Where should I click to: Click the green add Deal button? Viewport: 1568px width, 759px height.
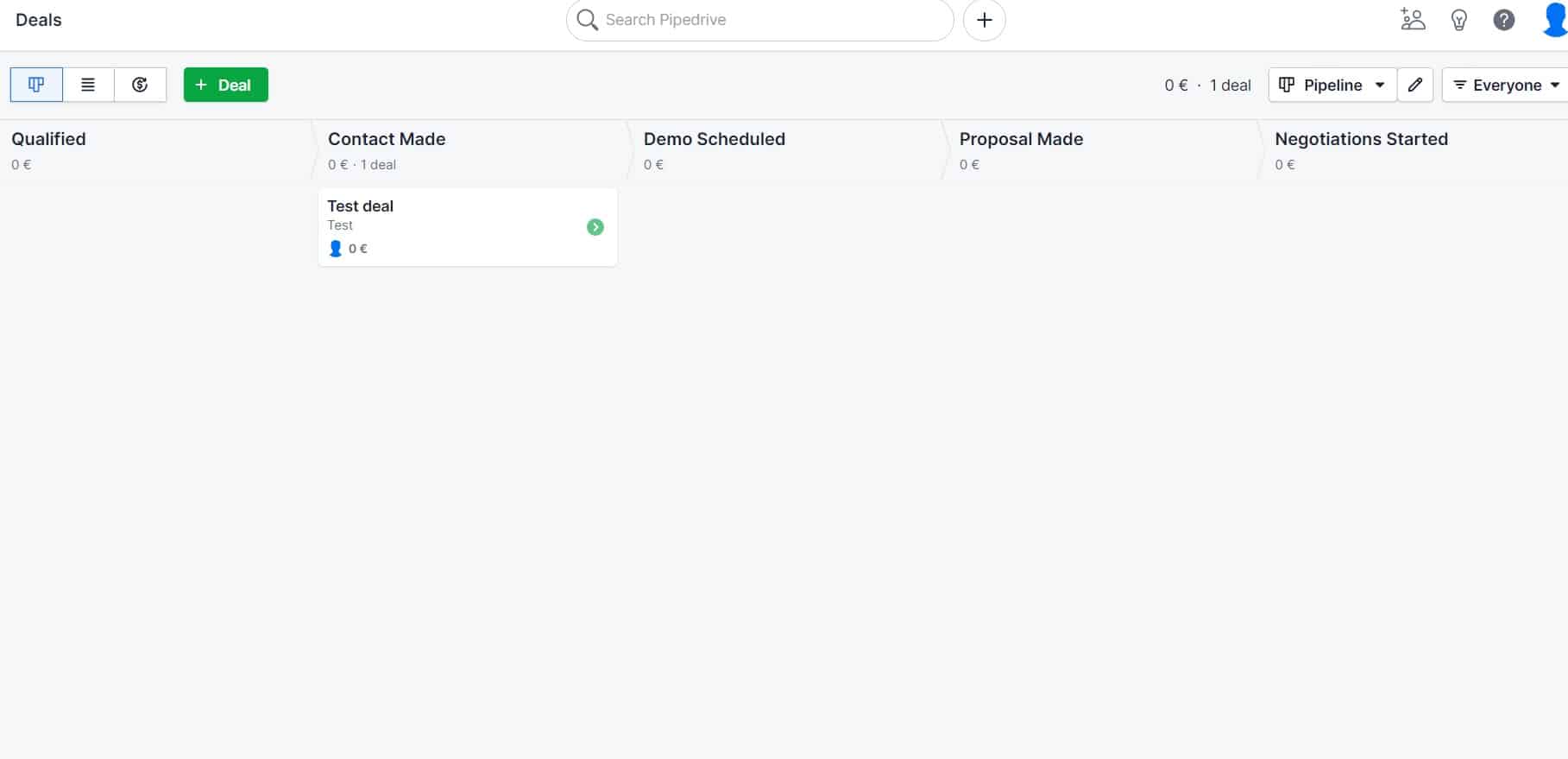click(225, 85)
